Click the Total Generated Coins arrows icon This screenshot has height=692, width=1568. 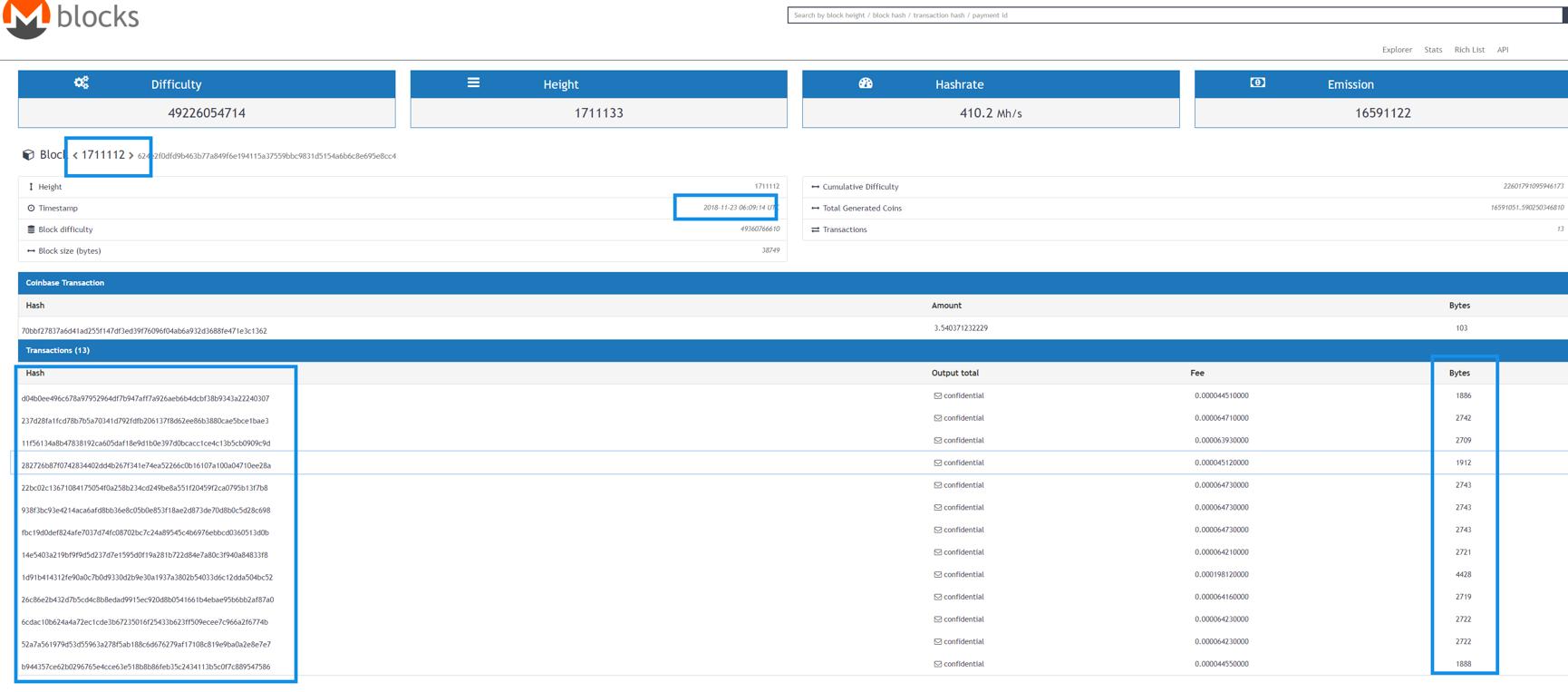point(816,209)
